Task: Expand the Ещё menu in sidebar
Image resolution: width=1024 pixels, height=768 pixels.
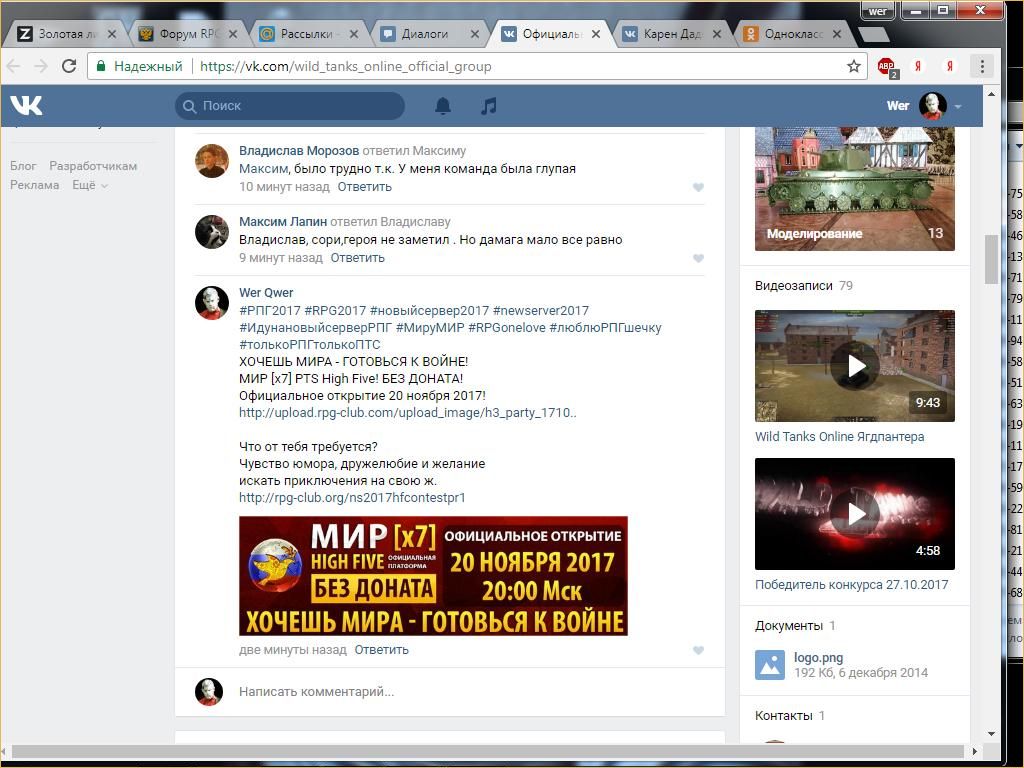Action: coord(89,185)
